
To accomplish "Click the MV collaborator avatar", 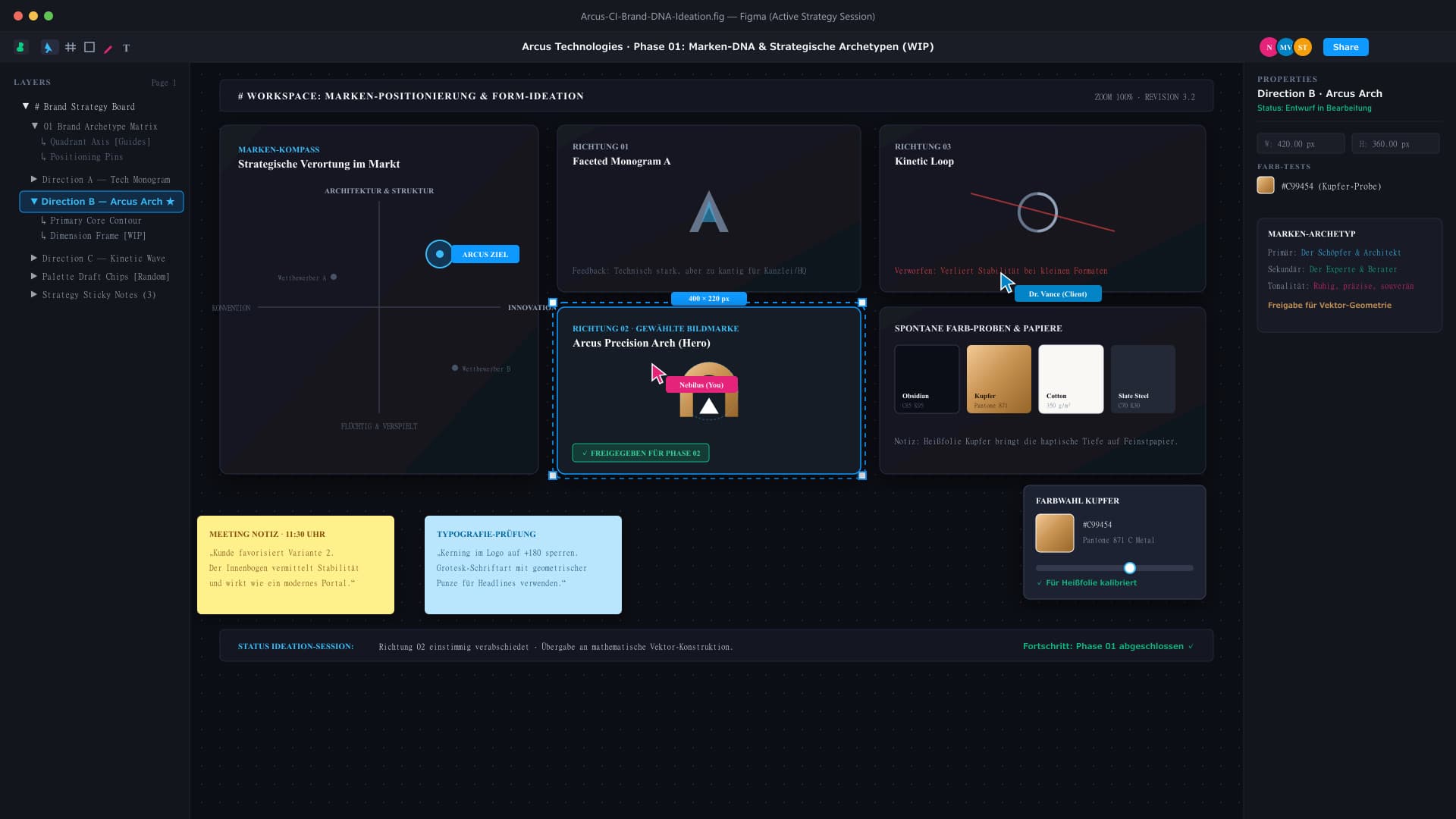I will 1285,47.
